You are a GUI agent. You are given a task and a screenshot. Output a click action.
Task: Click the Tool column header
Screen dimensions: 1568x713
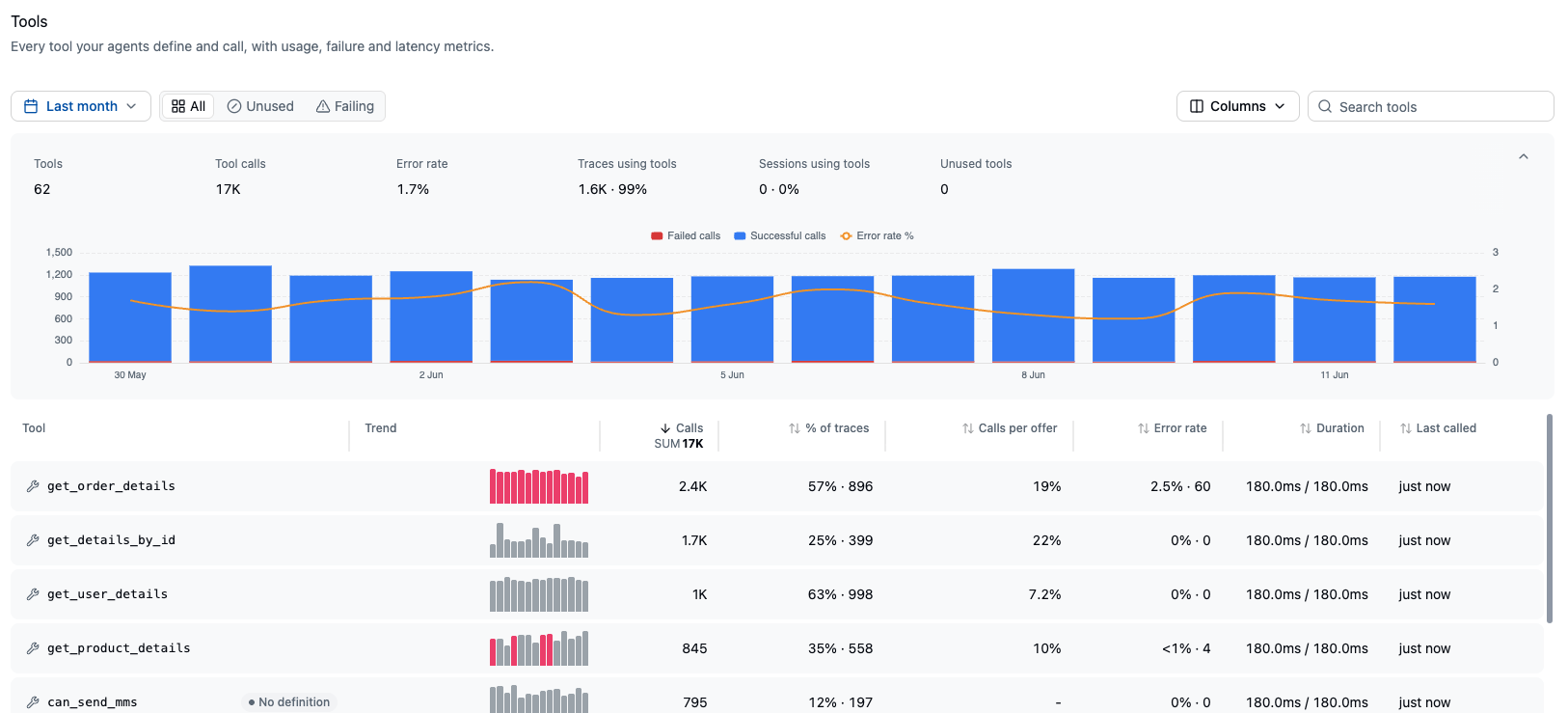(34, 428)
